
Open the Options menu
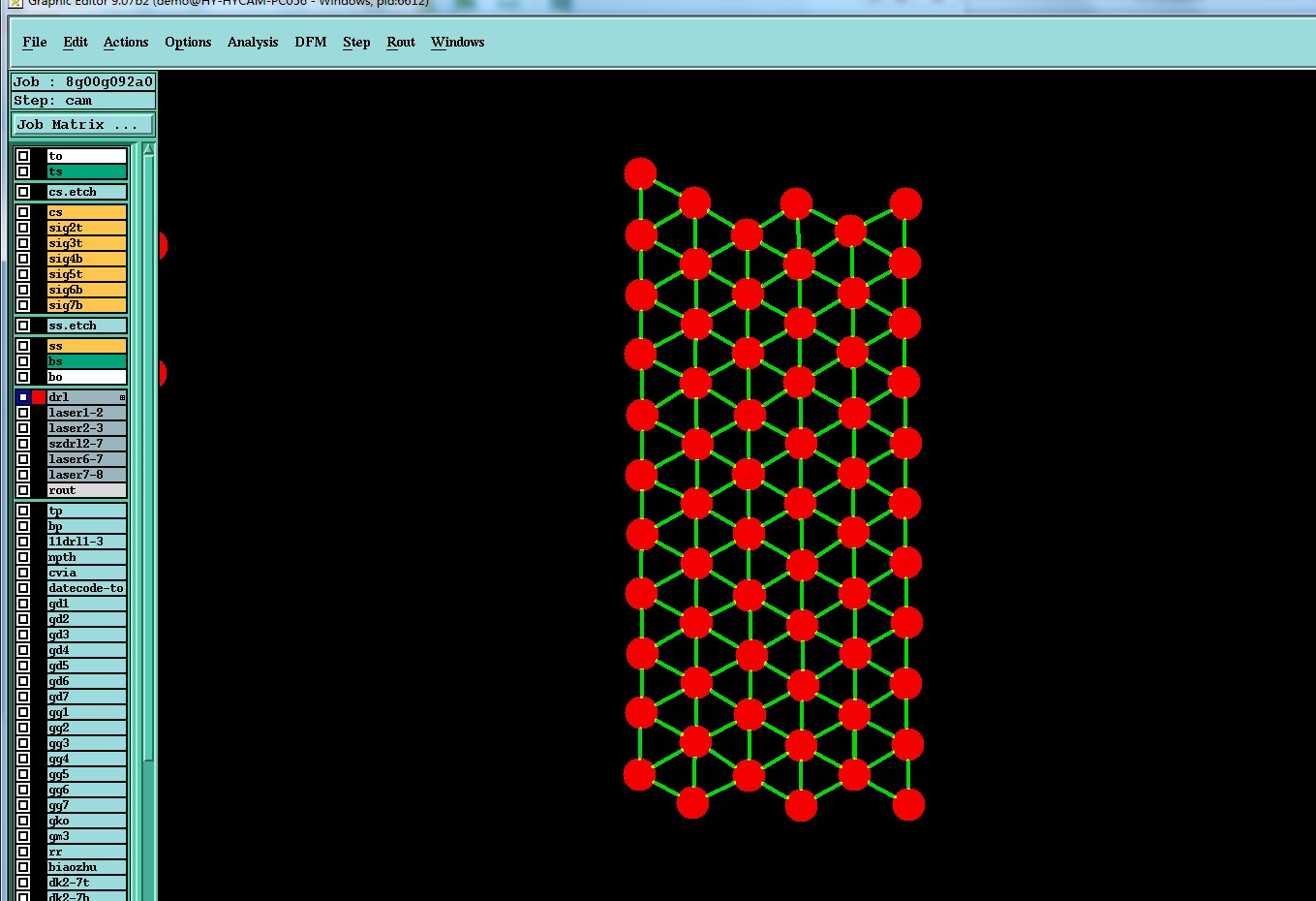[x=188, y=42]
